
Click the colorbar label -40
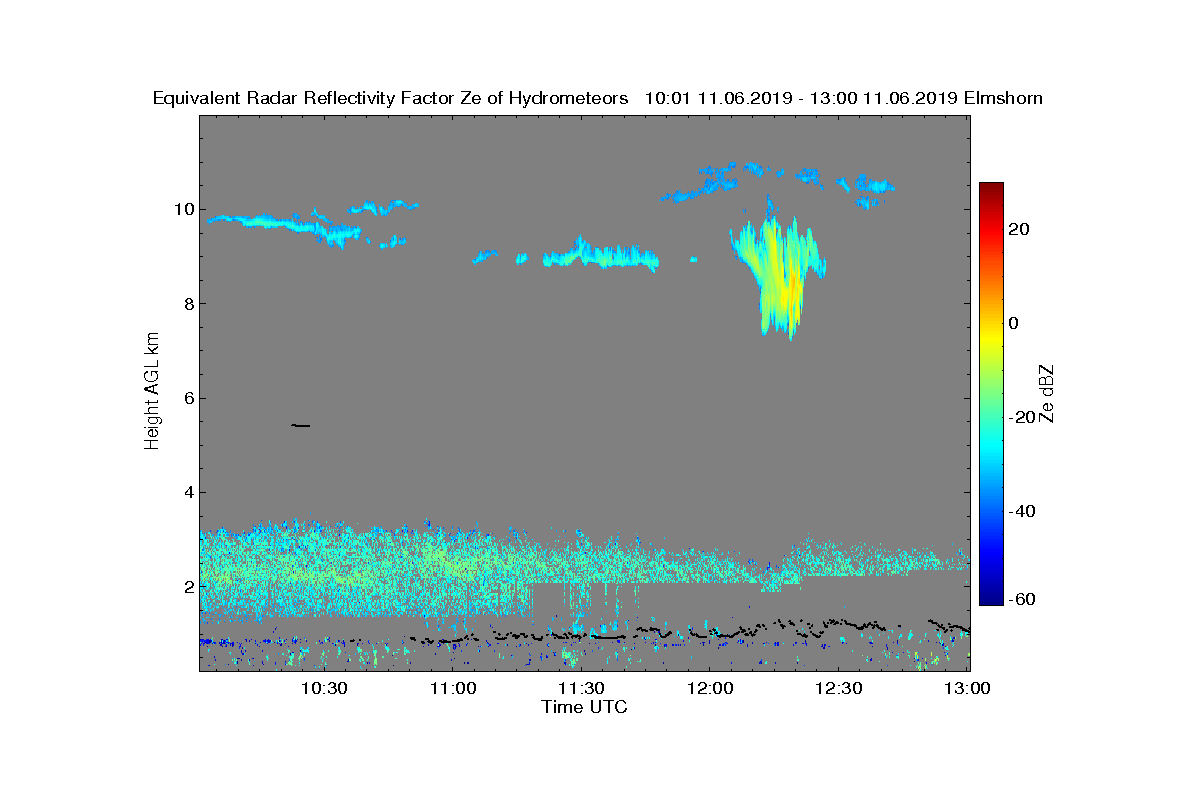click(x=1022, y=511)
